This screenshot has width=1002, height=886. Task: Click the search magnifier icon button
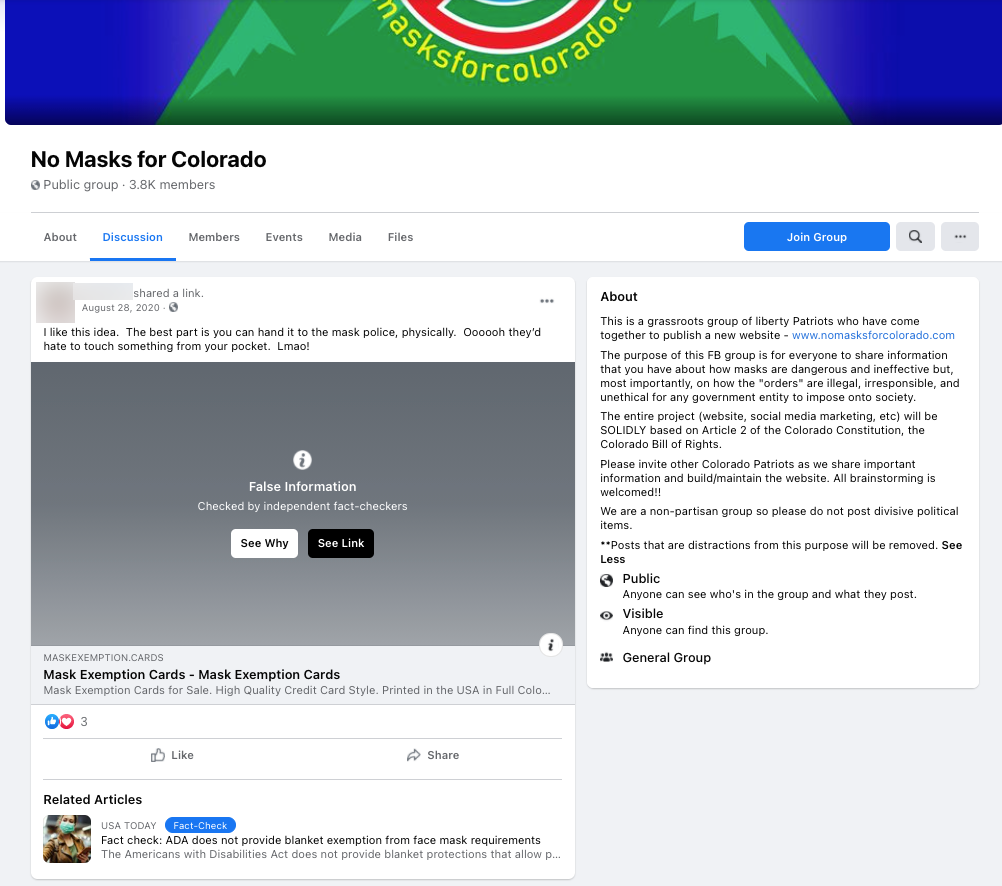(915, 237)
